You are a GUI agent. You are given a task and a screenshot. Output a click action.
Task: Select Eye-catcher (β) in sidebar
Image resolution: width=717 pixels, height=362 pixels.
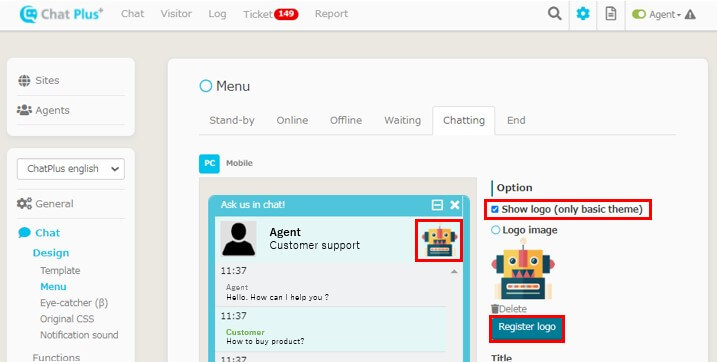point(74,303)
